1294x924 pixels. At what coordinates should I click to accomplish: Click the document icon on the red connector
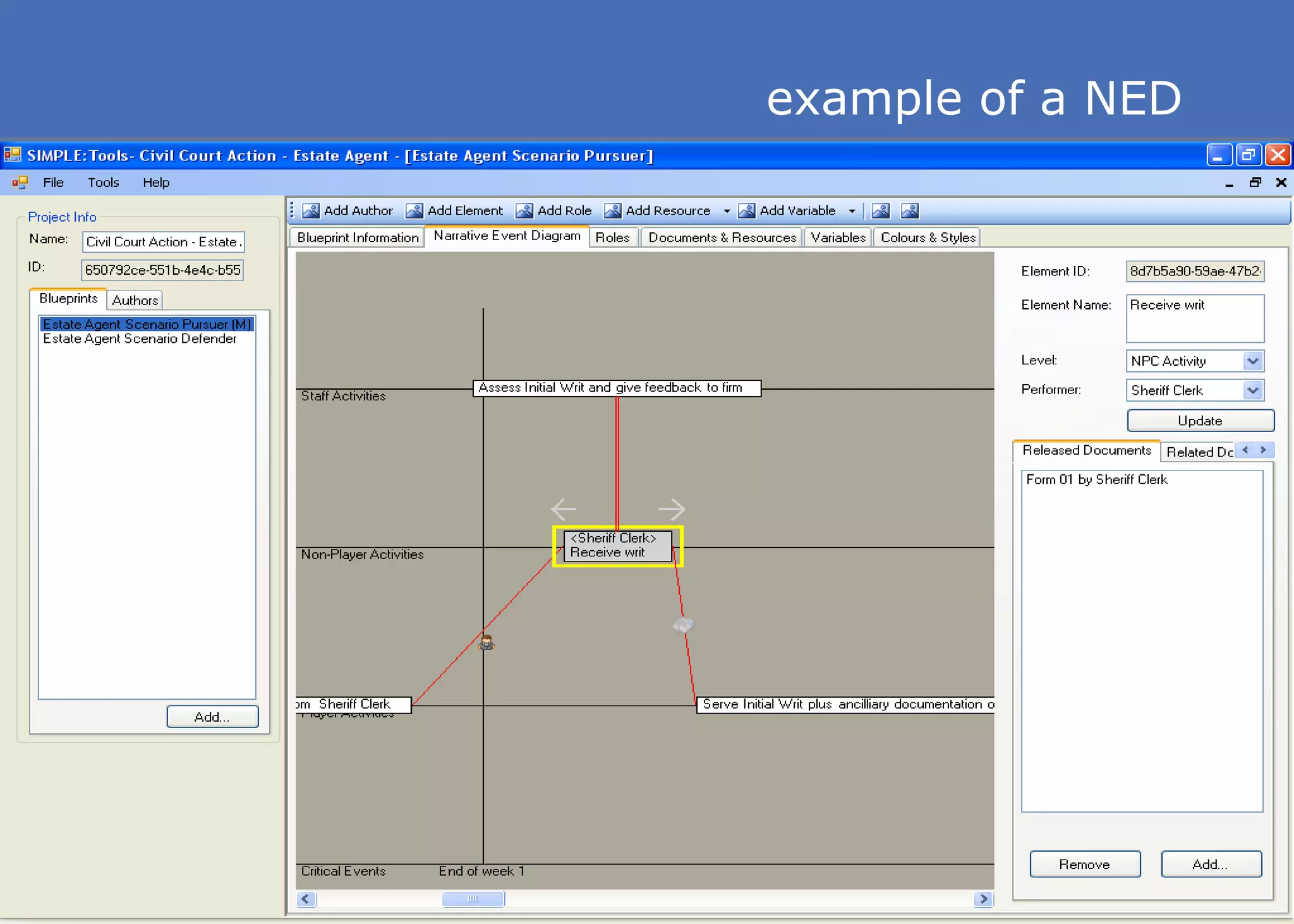tap(683, 625)
